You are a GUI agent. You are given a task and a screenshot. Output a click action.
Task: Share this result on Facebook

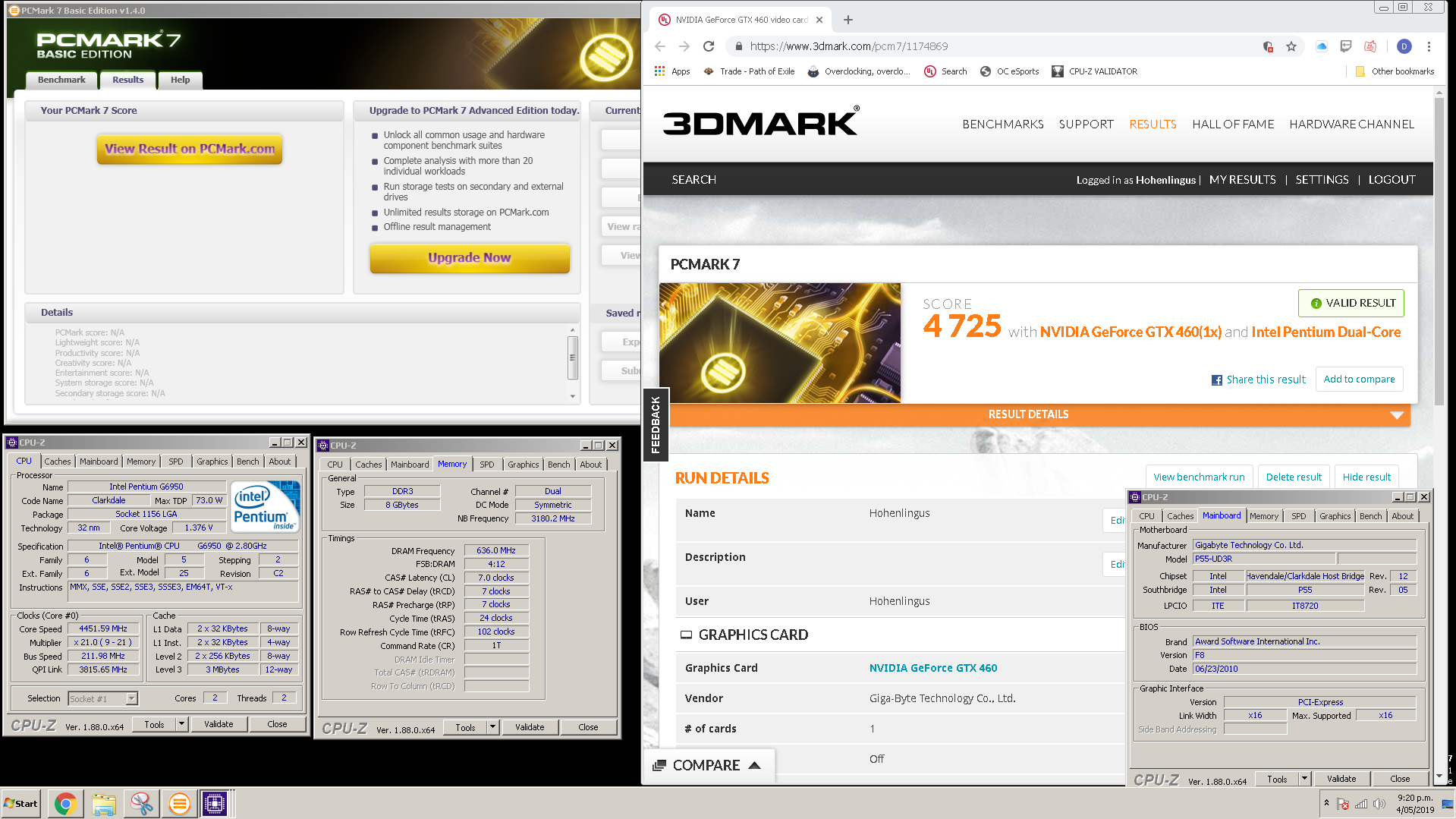click(1259, 380)
